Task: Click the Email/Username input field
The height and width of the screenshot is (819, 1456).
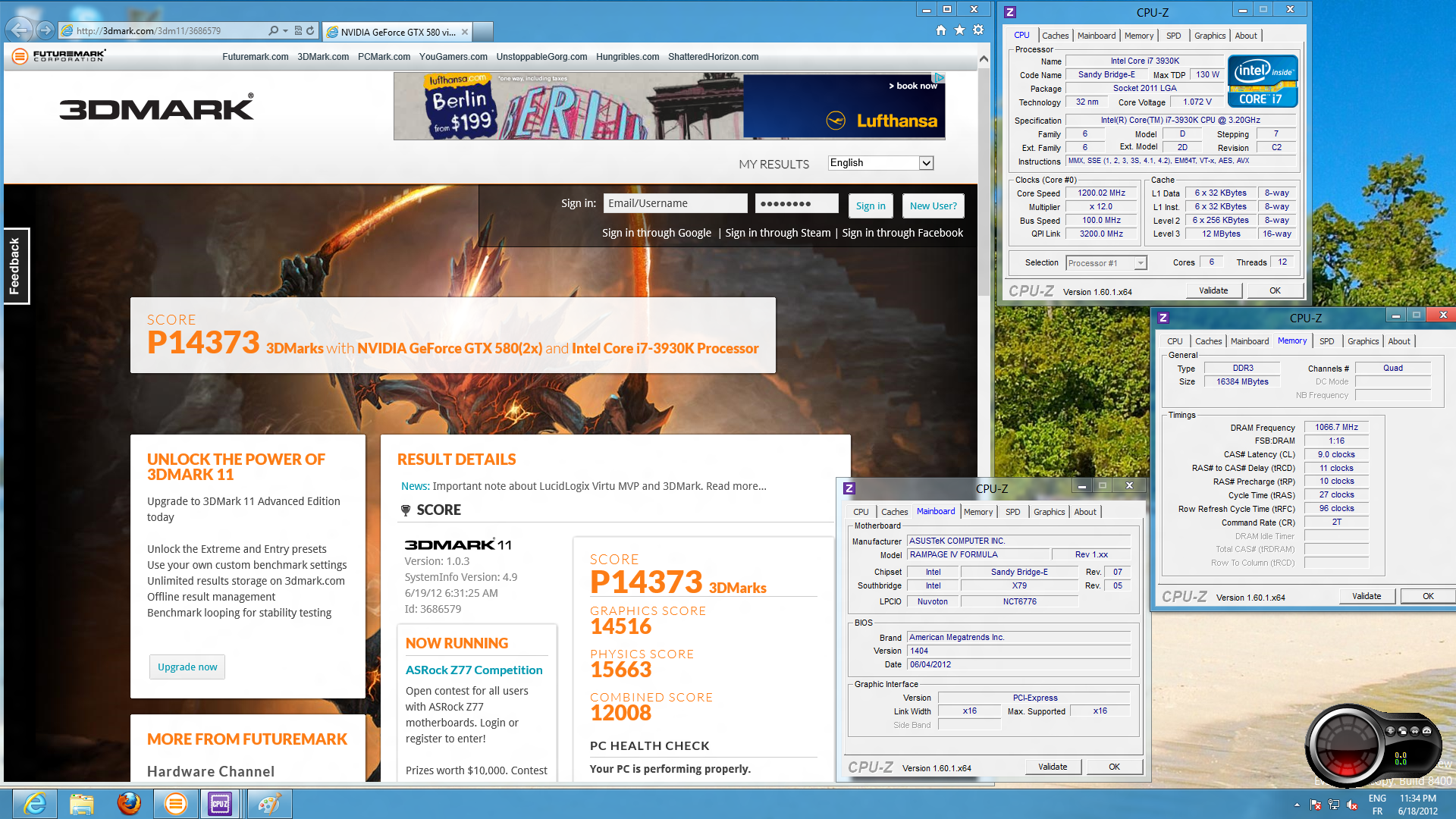Action: [675, 203]
